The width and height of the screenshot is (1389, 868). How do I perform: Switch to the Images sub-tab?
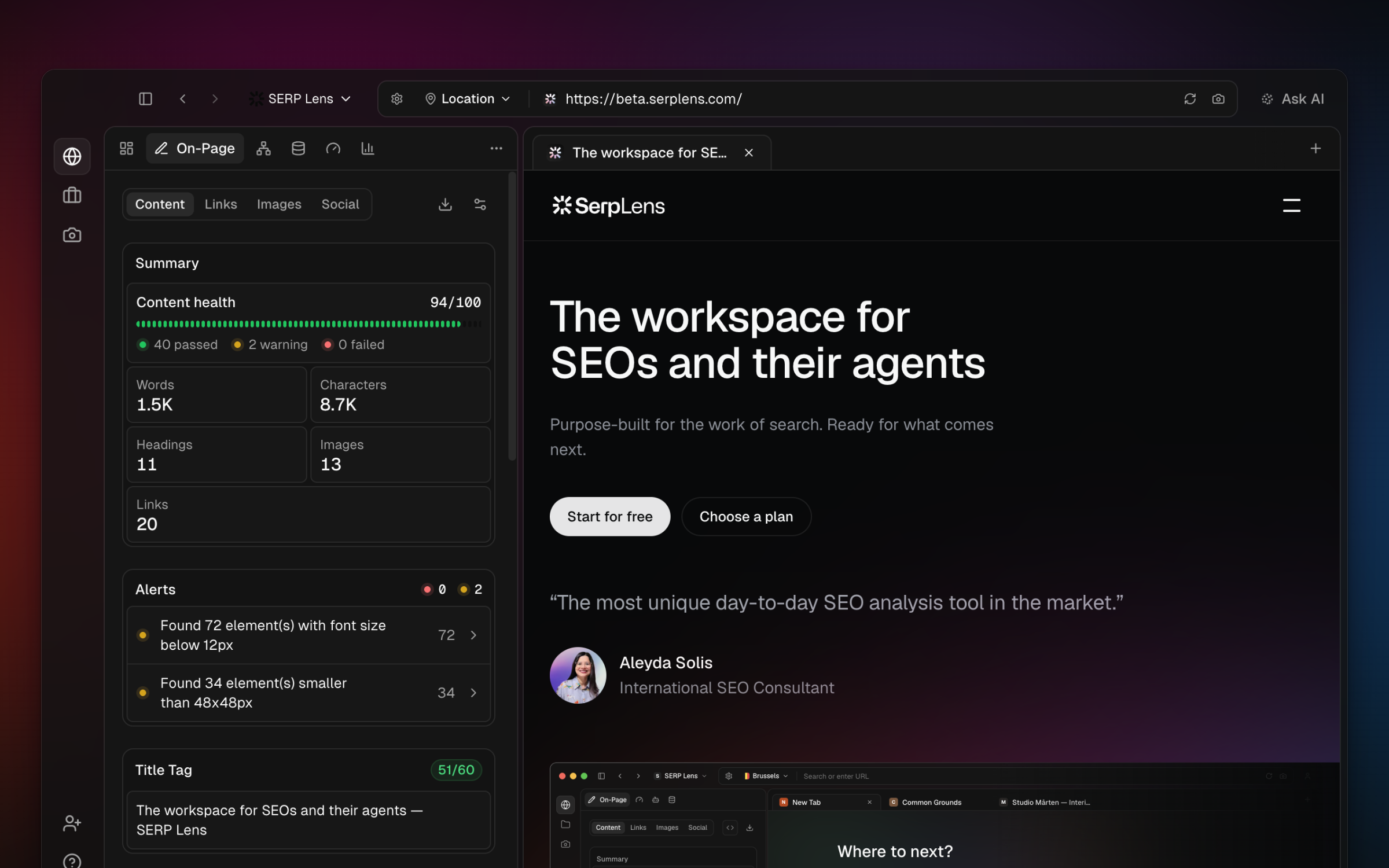point(279,204)
